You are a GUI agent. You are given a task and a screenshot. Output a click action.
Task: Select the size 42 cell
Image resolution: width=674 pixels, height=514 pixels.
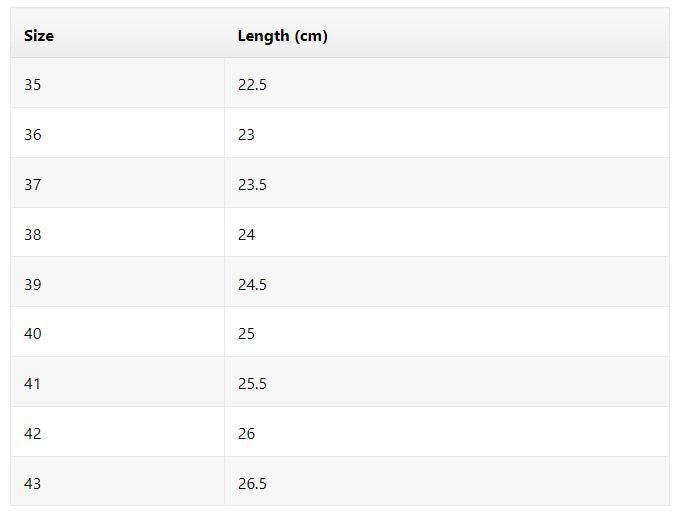point(33,434)
